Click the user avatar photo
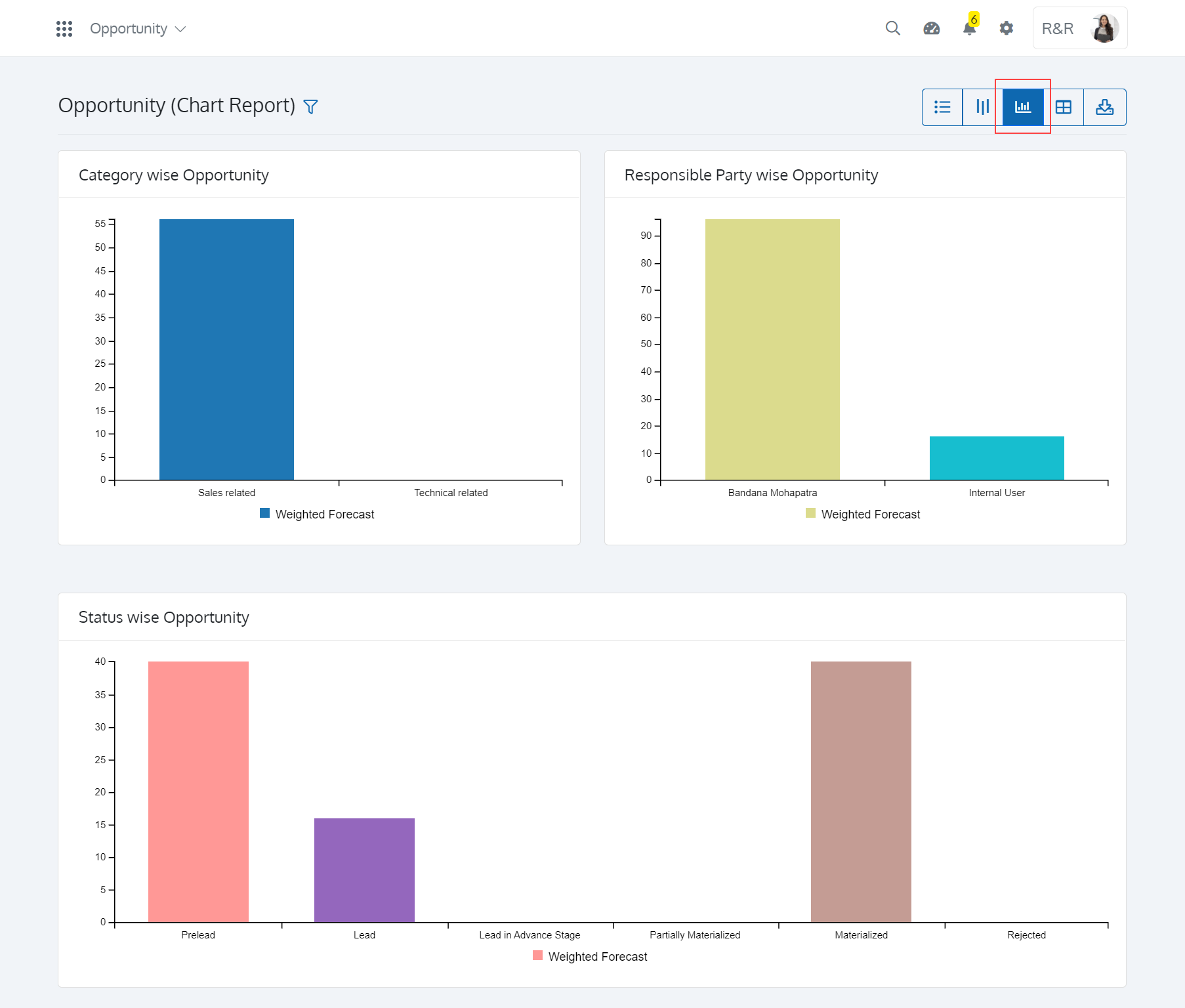Viewport: 1185px width, 1008px height. pyautogui.click(x=1104, y=28)
